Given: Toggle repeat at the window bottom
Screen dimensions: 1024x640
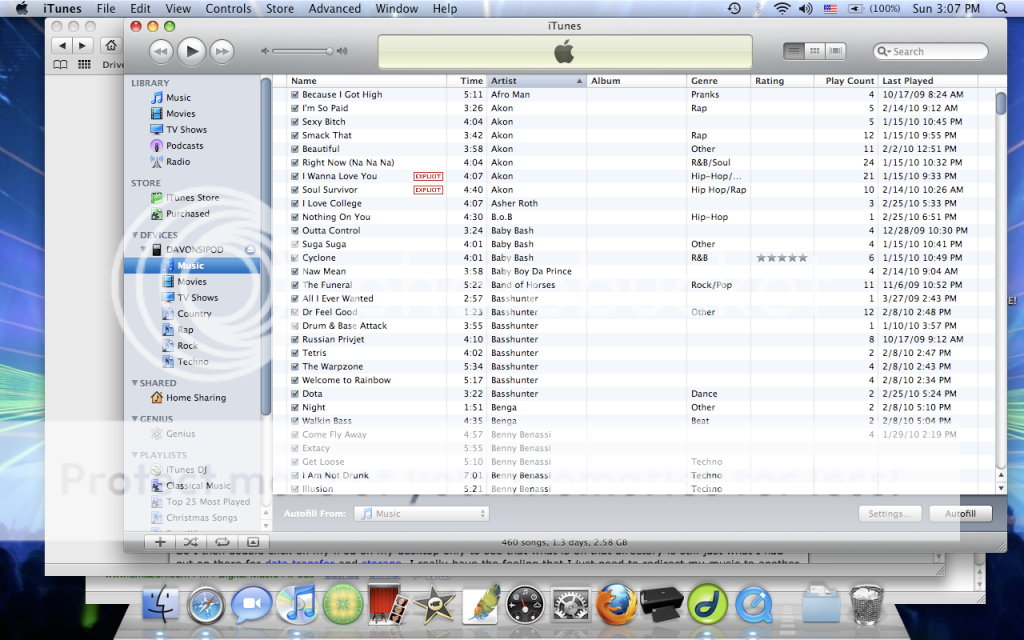Looking at the screenshot, I should [x=222, y=542].
